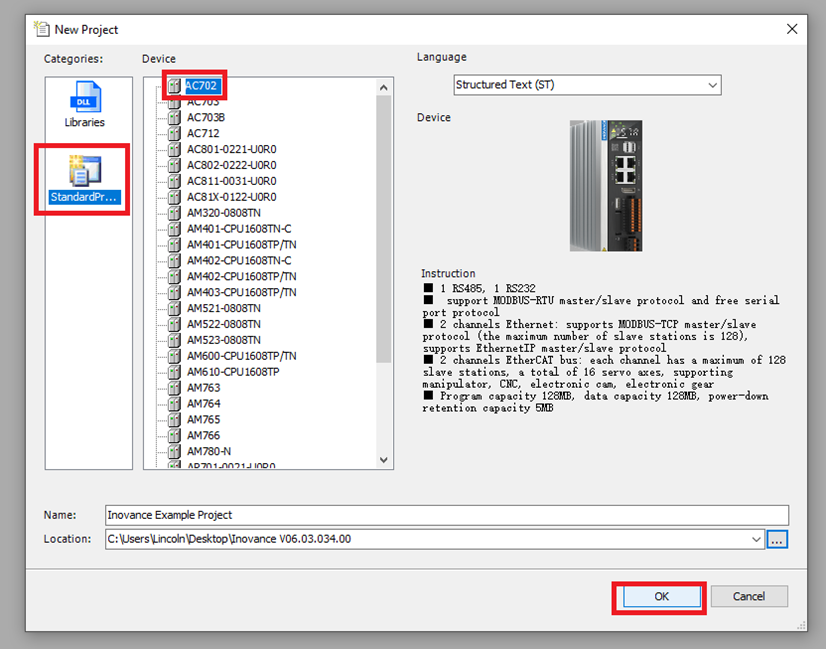Click the AC712 device icon
The image size is (826, 649).
point(174,133)
